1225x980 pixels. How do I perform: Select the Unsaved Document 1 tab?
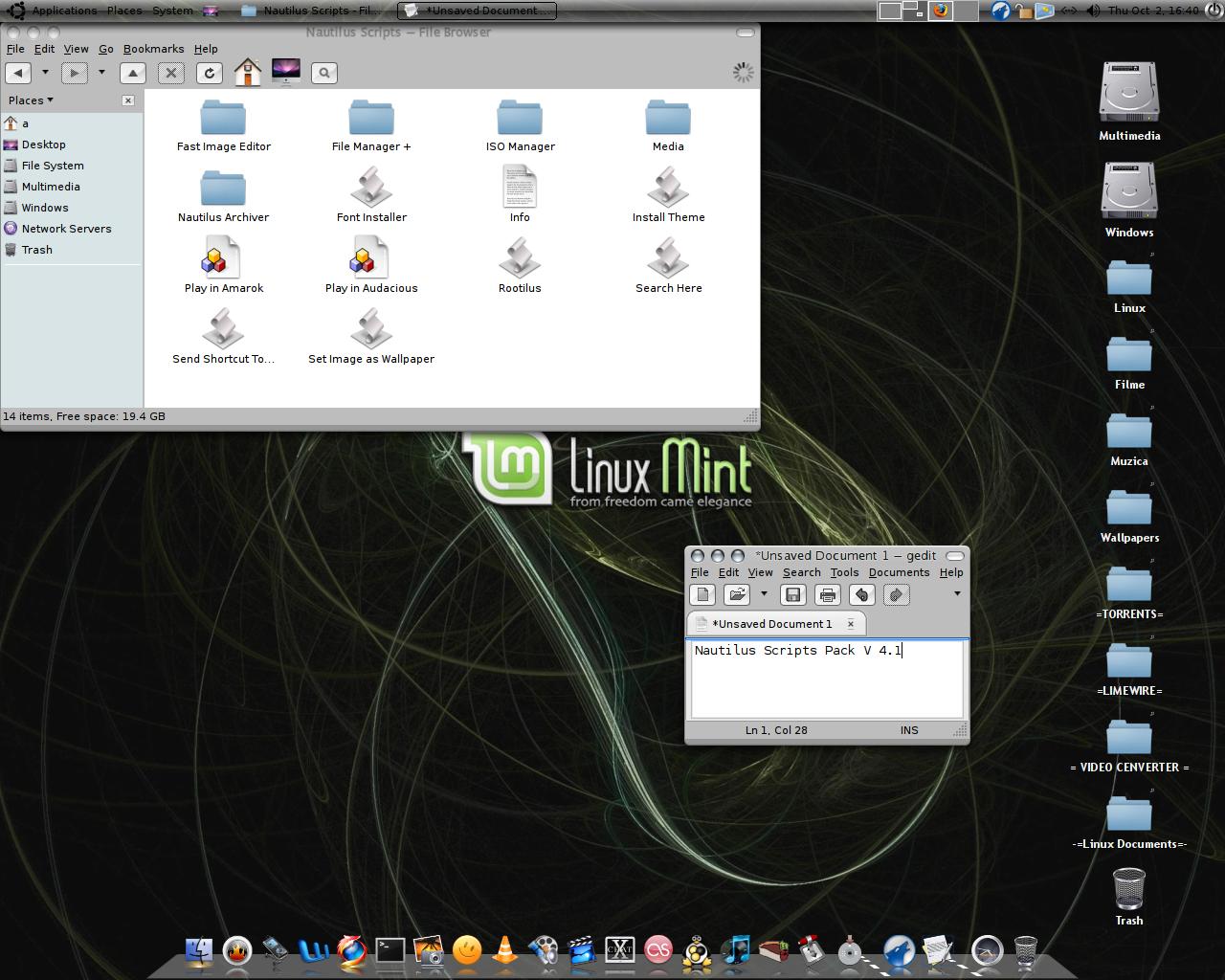click(x=771, y=624)
